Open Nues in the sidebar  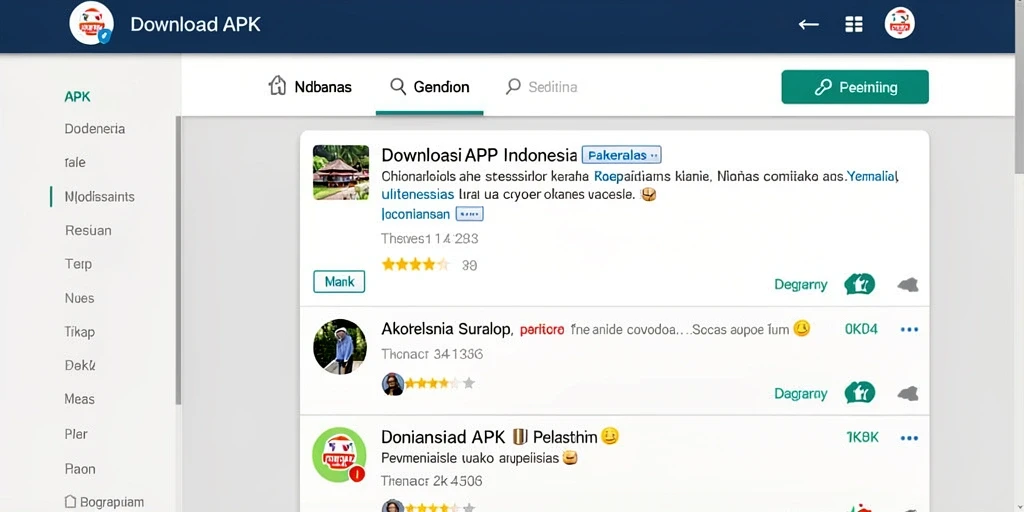coord(80,298)
